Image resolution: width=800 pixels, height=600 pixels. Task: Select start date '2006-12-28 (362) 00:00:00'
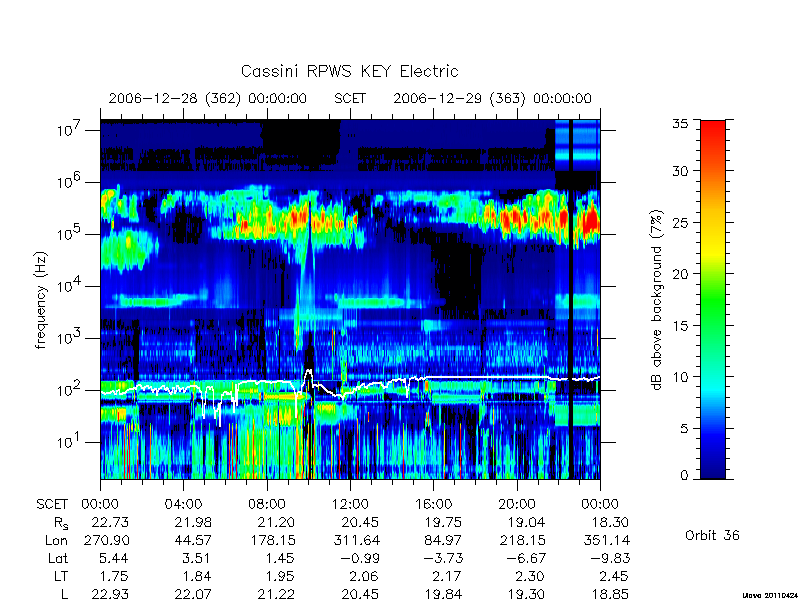[x=208, y=98]
